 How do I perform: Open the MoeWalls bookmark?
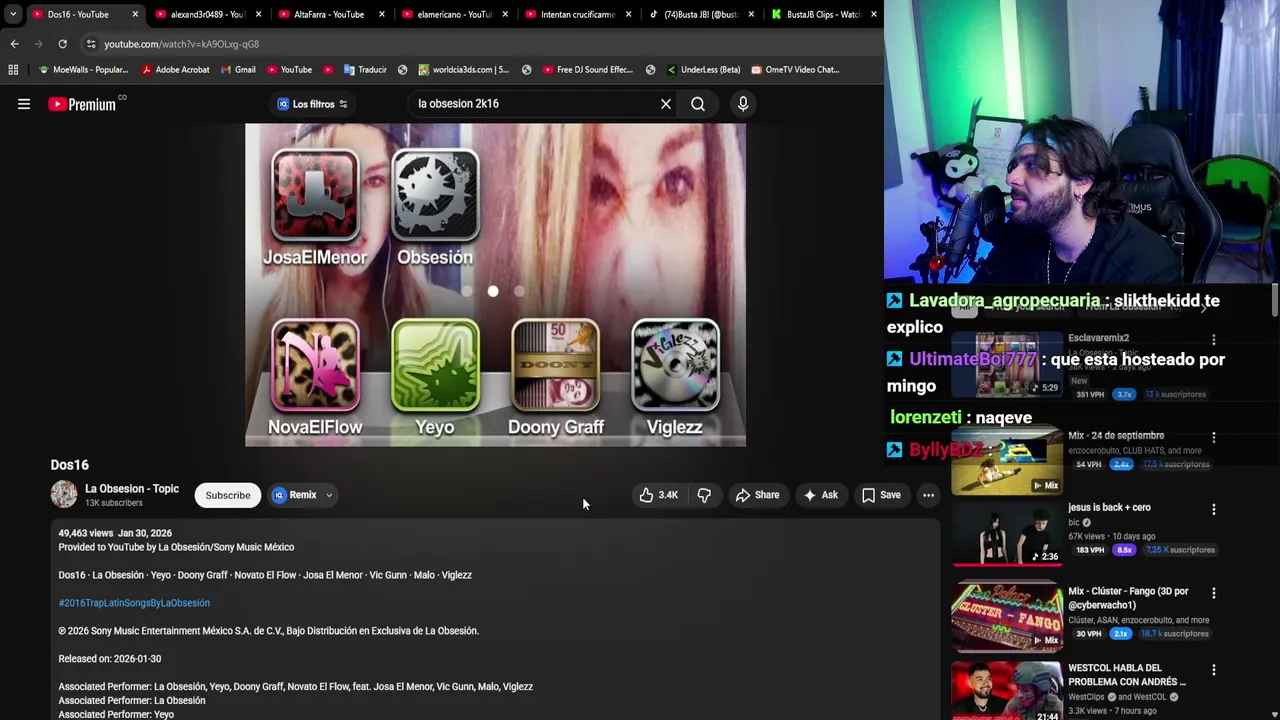coord(83,70)
